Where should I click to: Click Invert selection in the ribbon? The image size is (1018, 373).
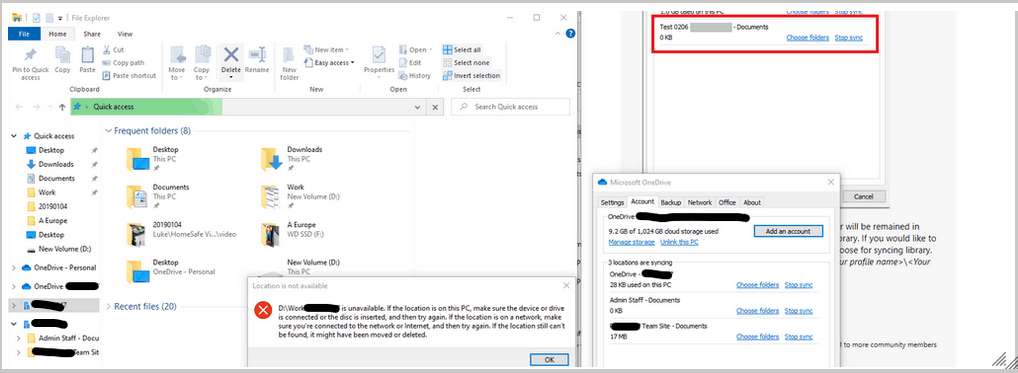click(x=471, y=75)
